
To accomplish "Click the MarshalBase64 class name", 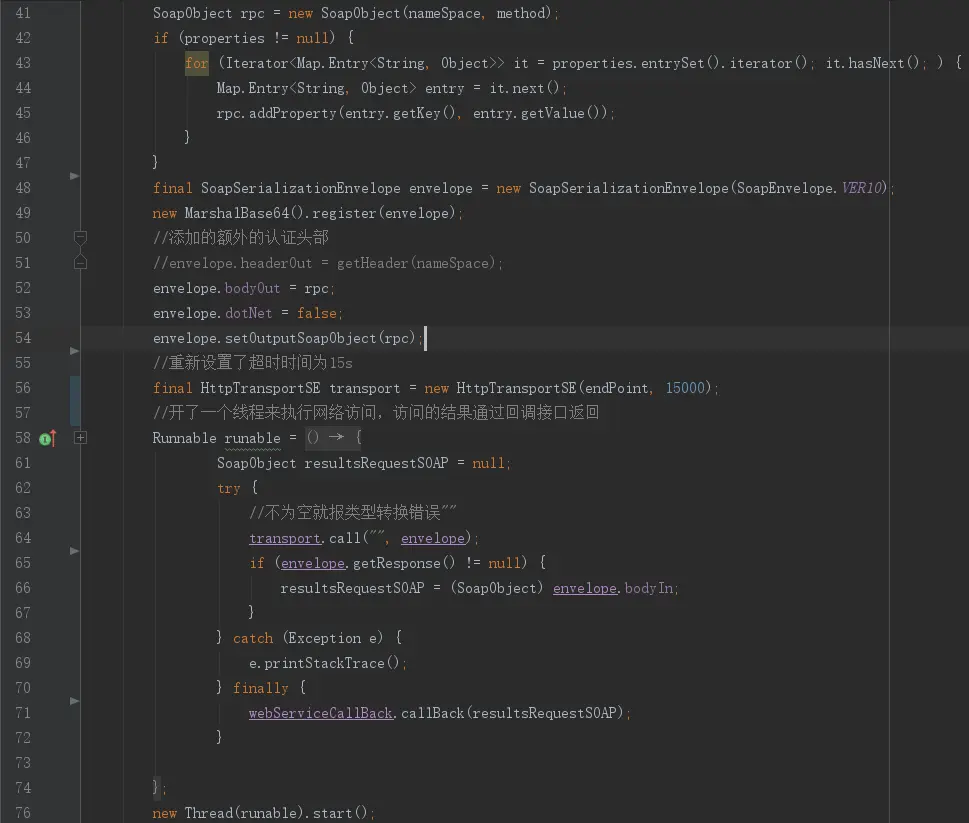I will (x=237, y=213).
